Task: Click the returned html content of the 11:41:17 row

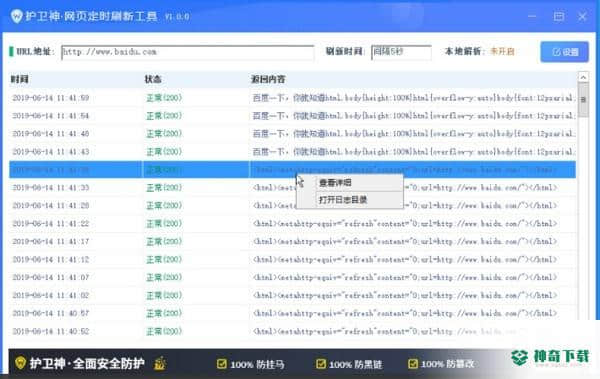Action: click(405, 242)
